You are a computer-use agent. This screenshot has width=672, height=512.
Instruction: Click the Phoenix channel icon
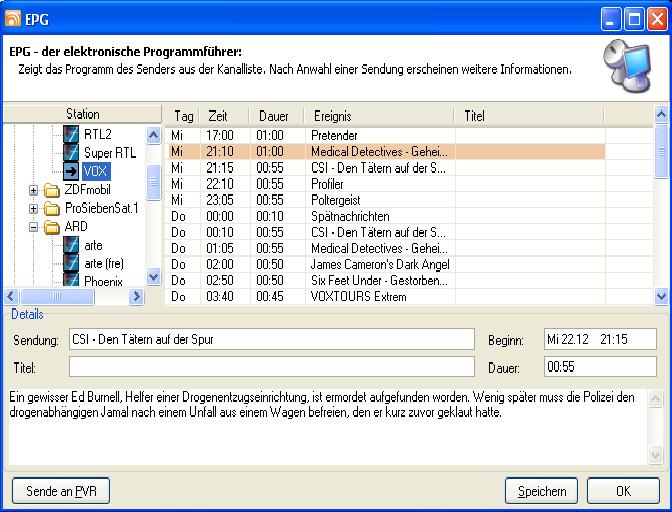(x=71, y=280)
